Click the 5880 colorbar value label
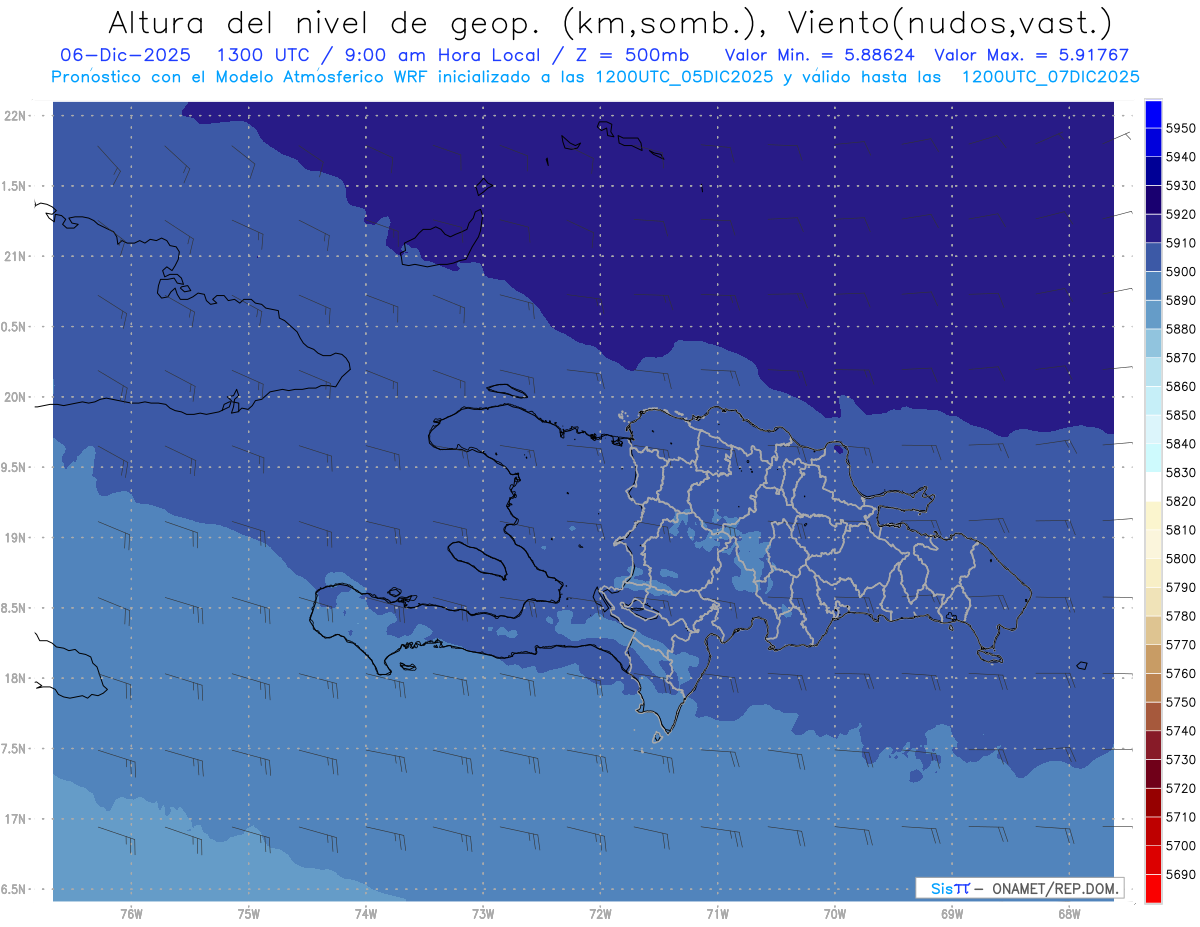 1180,329
